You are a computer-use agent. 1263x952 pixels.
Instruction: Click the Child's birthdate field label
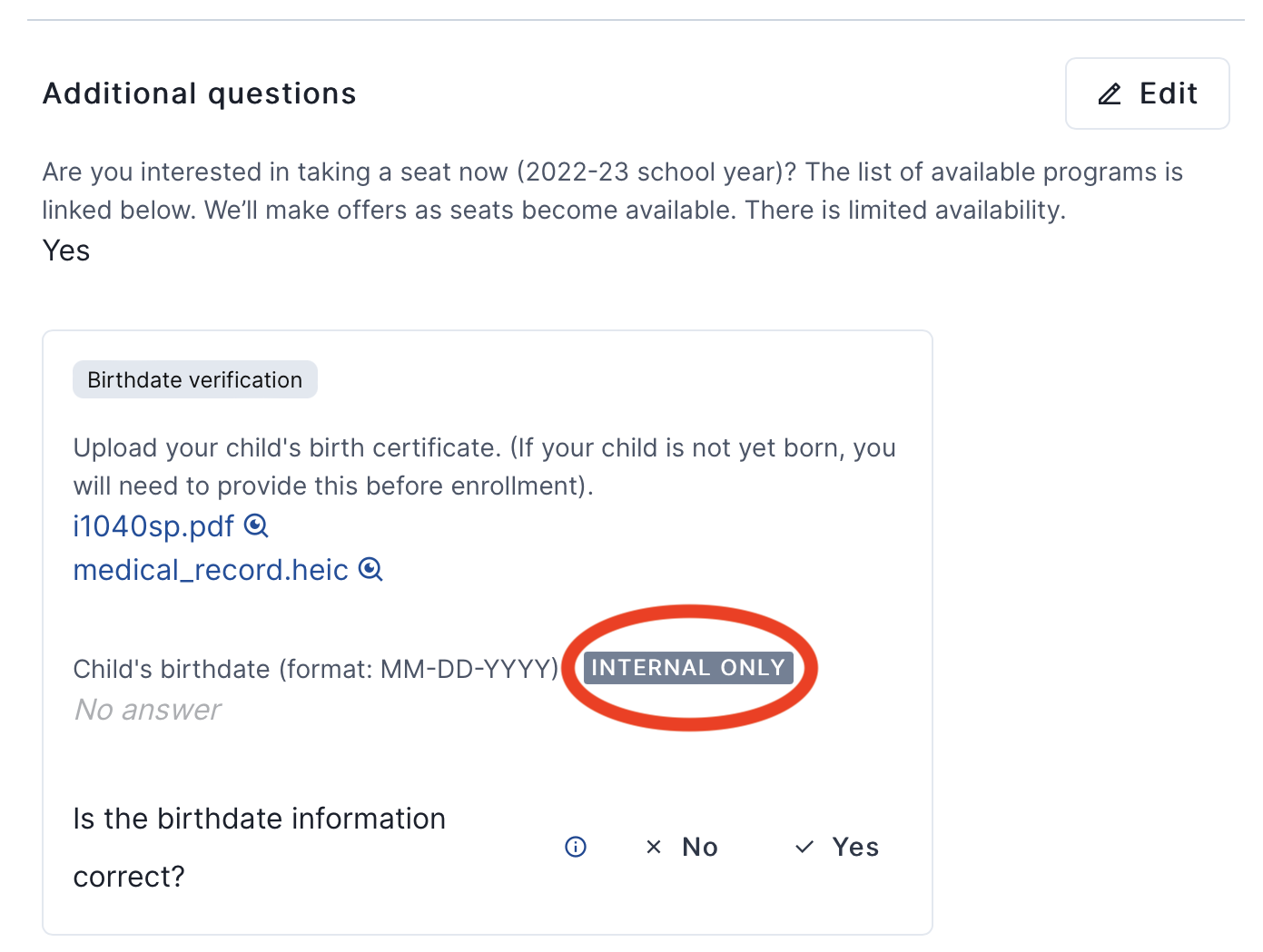315,669
